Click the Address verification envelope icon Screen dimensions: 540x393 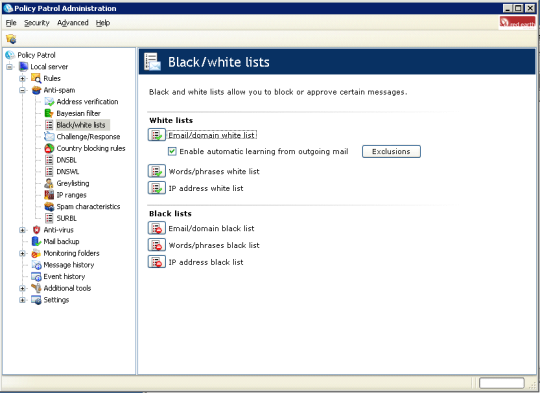pyautogui.click(x=49, y=102)
